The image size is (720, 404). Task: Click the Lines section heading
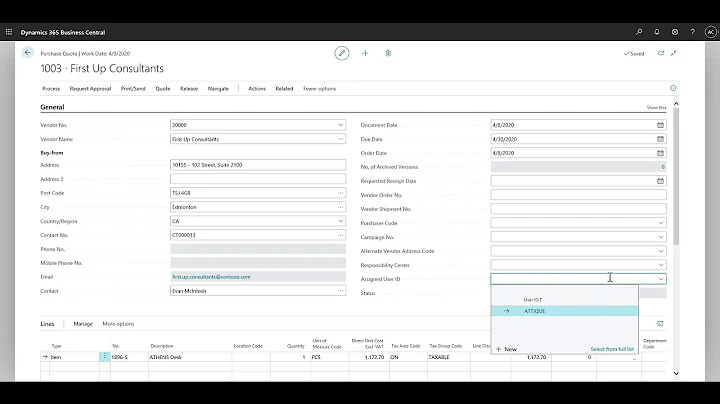point(47,324)
